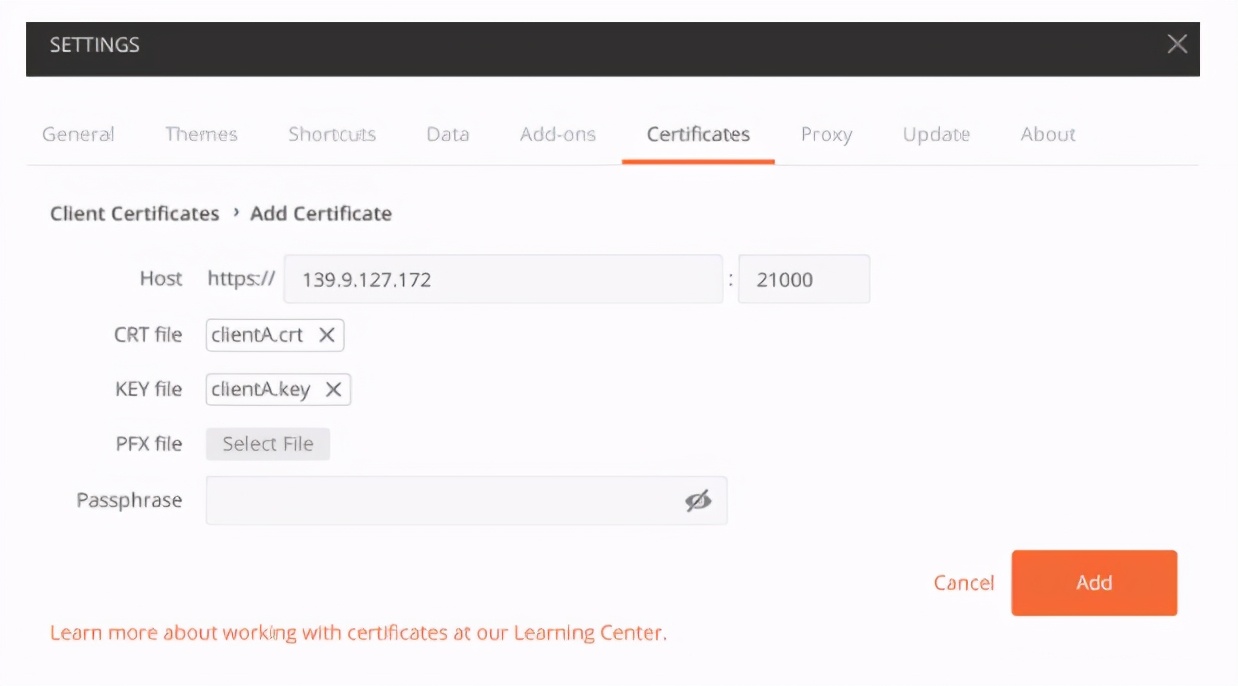1238x686 pixels.
Task: Switch to the Proxy tab
Action: pyautogui.click(x=826, y=134)
